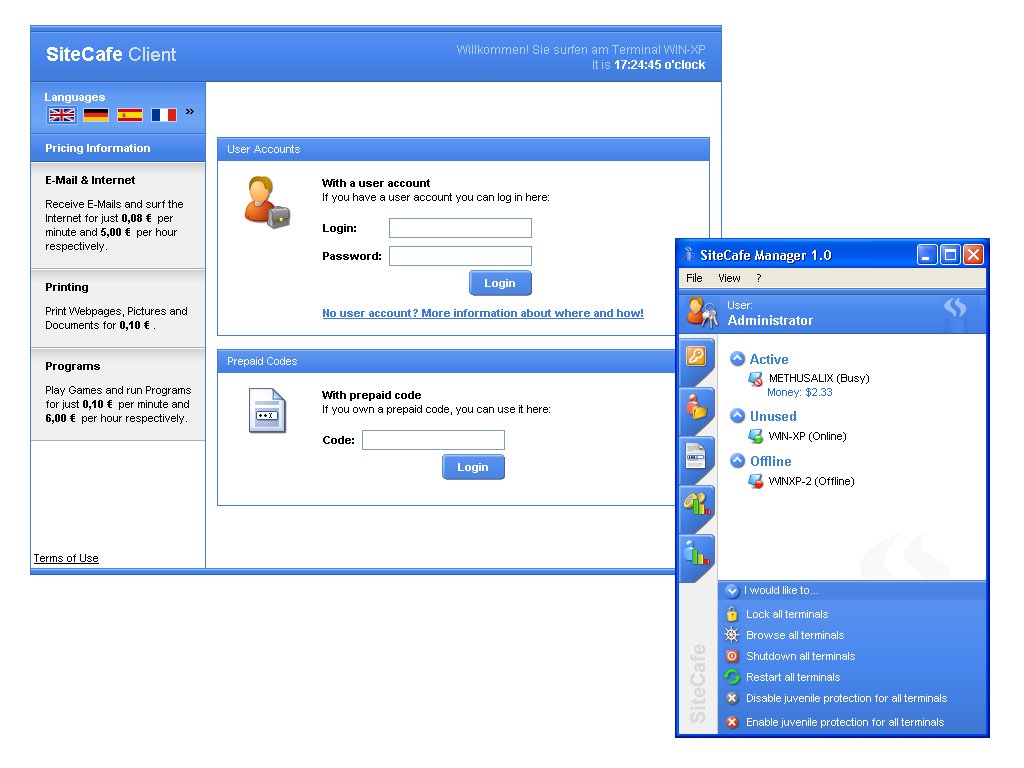This screenshot has height=768, width=1024.
Task: Click 'Lock all terminals' action
Action: [x=787, y=615]
